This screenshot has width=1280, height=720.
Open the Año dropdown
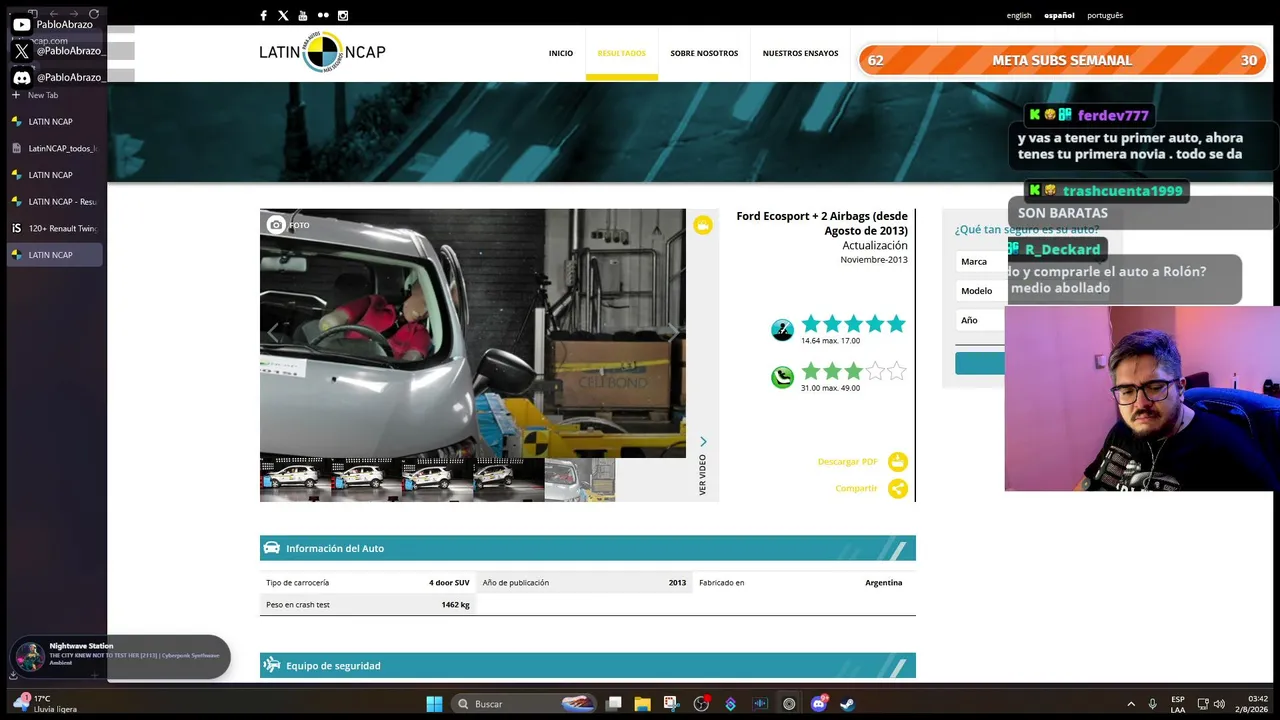coord(980,320)
